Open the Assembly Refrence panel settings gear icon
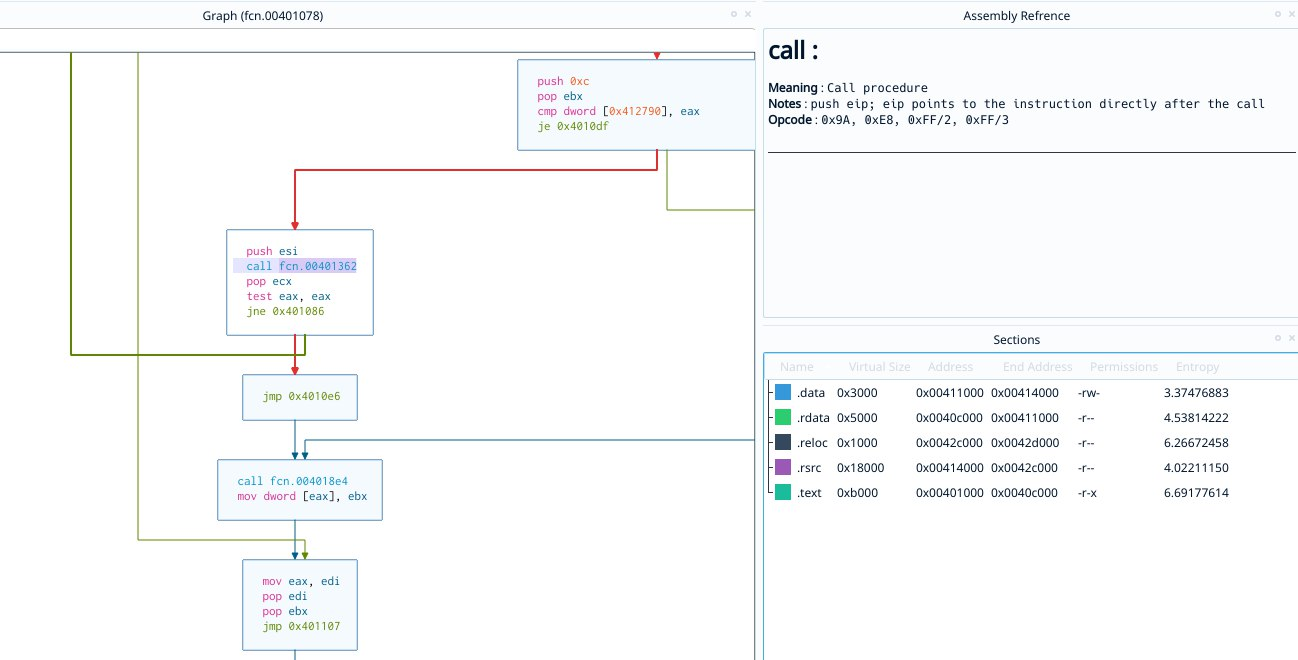This screenshot has width=1298, height=660. [1277, 14]
